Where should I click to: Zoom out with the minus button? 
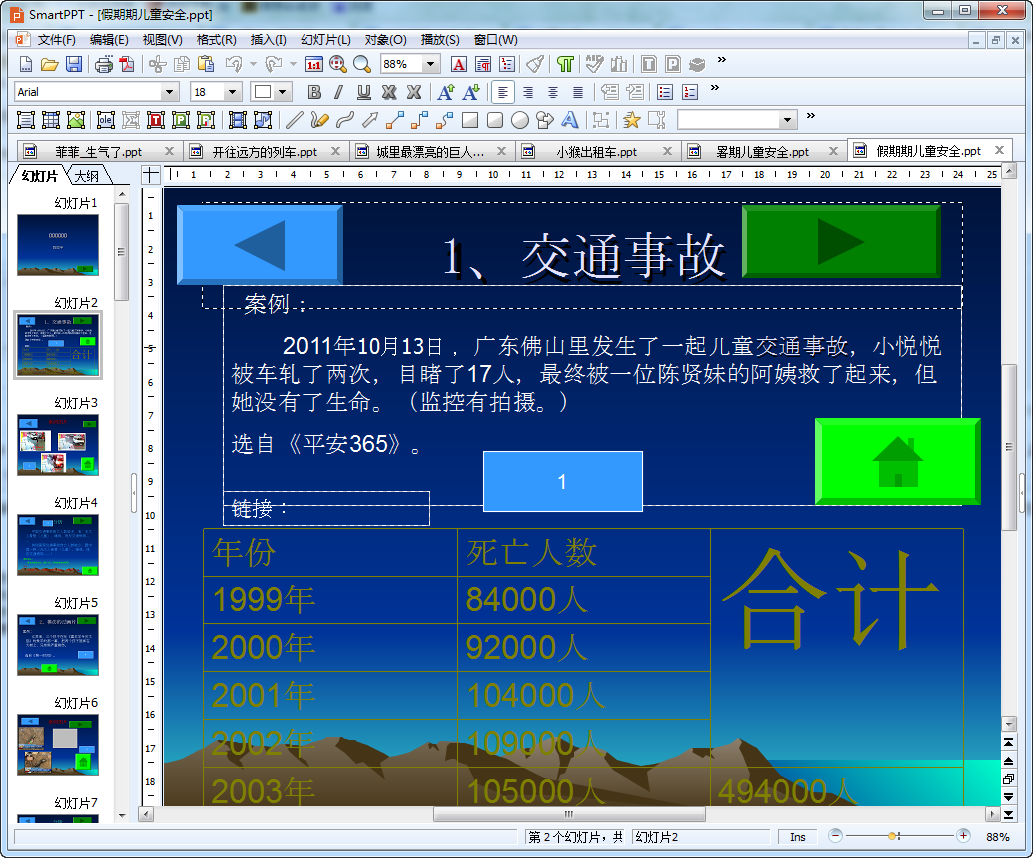pos(835,836)
